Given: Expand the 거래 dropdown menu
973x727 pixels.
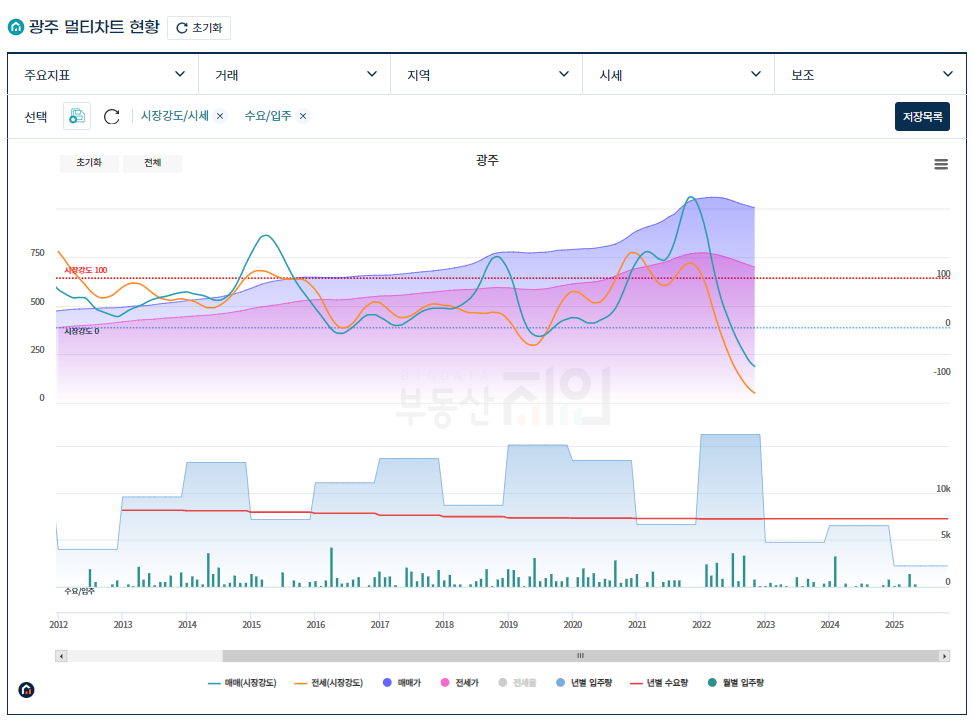Looking at the screenshot, I should [x=295, y=74].
